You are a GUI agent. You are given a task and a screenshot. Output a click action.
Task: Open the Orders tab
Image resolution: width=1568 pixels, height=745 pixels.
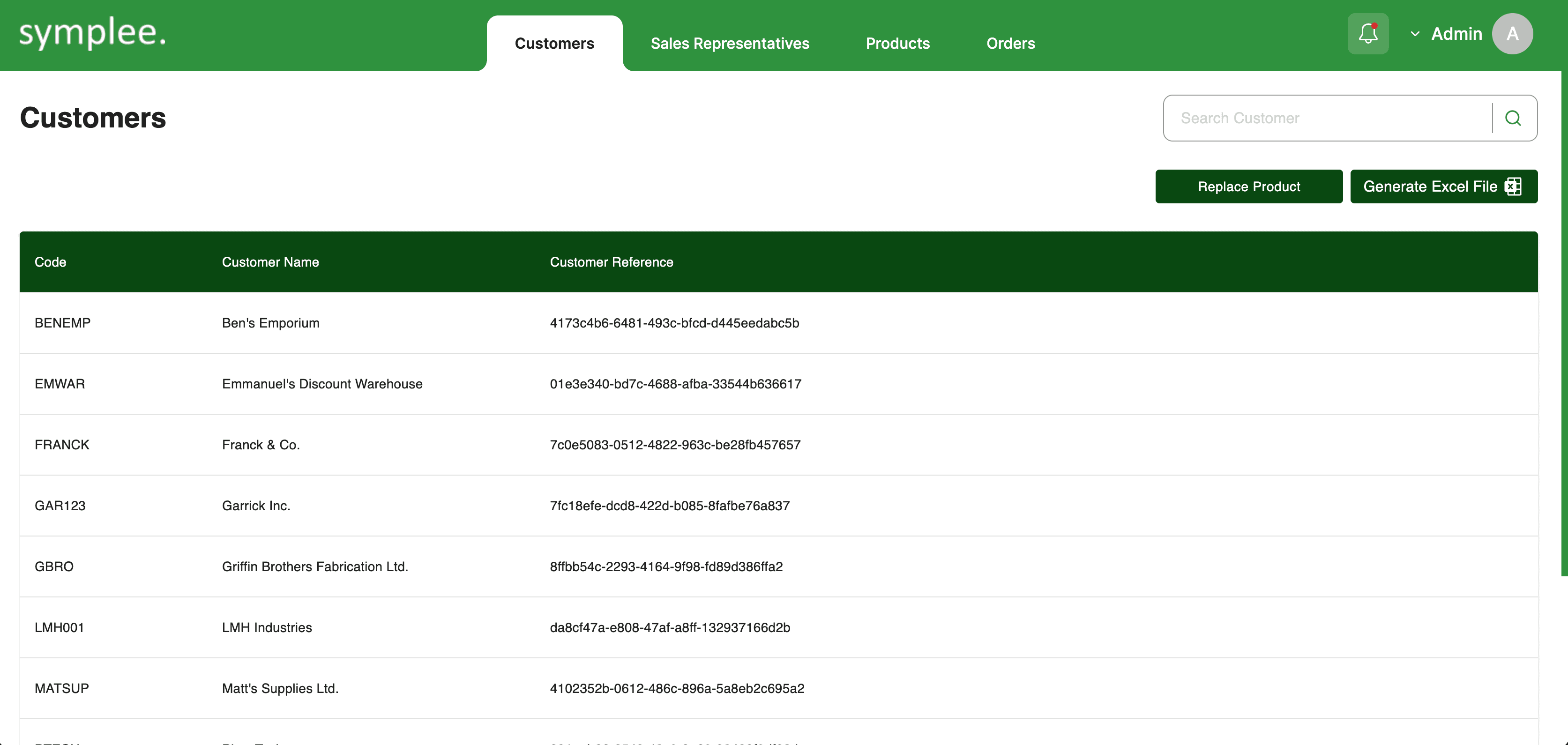[x=1010, y=43]
